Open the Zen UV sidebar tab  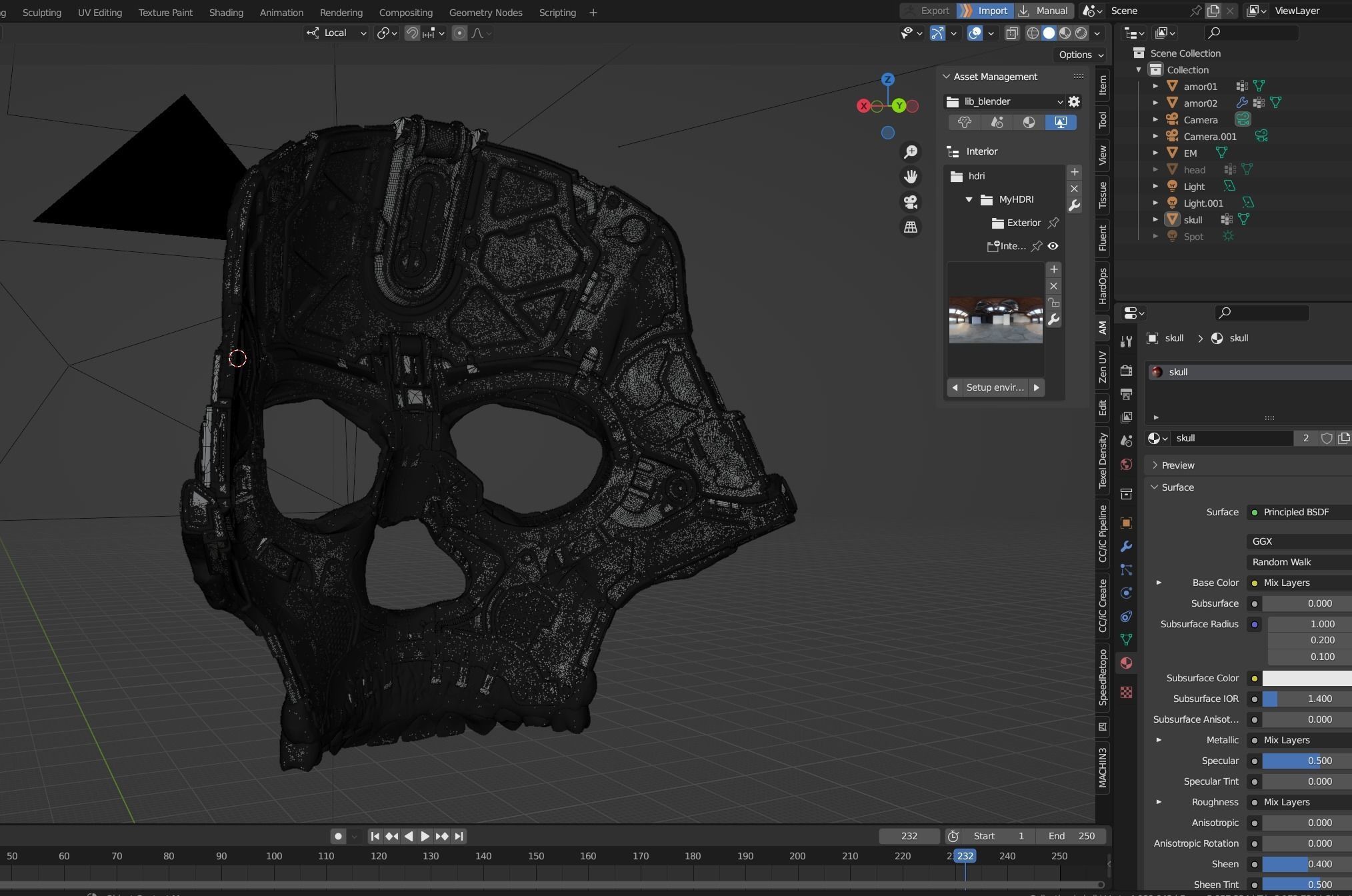click(1103, 367)
